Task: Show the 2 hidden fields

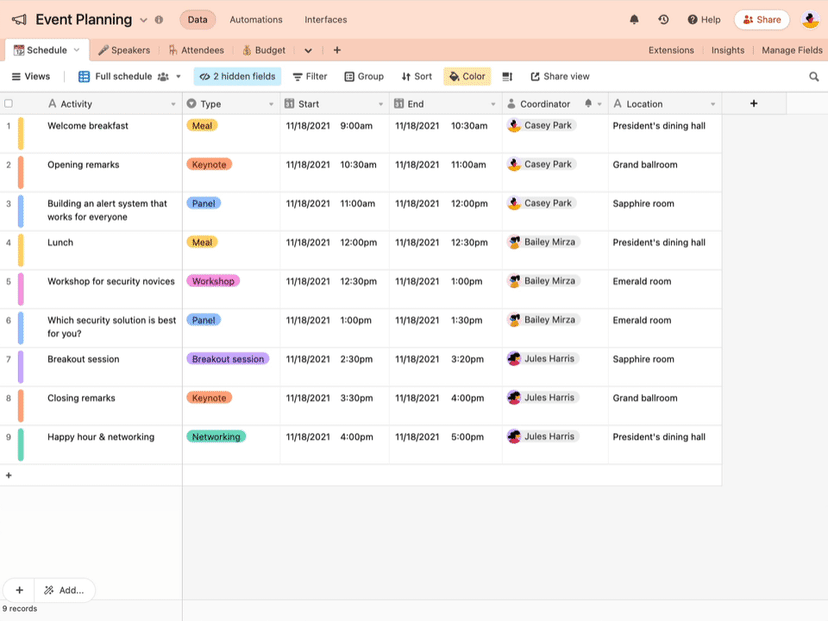Action: pyautogui.click(x=237, y=76)
